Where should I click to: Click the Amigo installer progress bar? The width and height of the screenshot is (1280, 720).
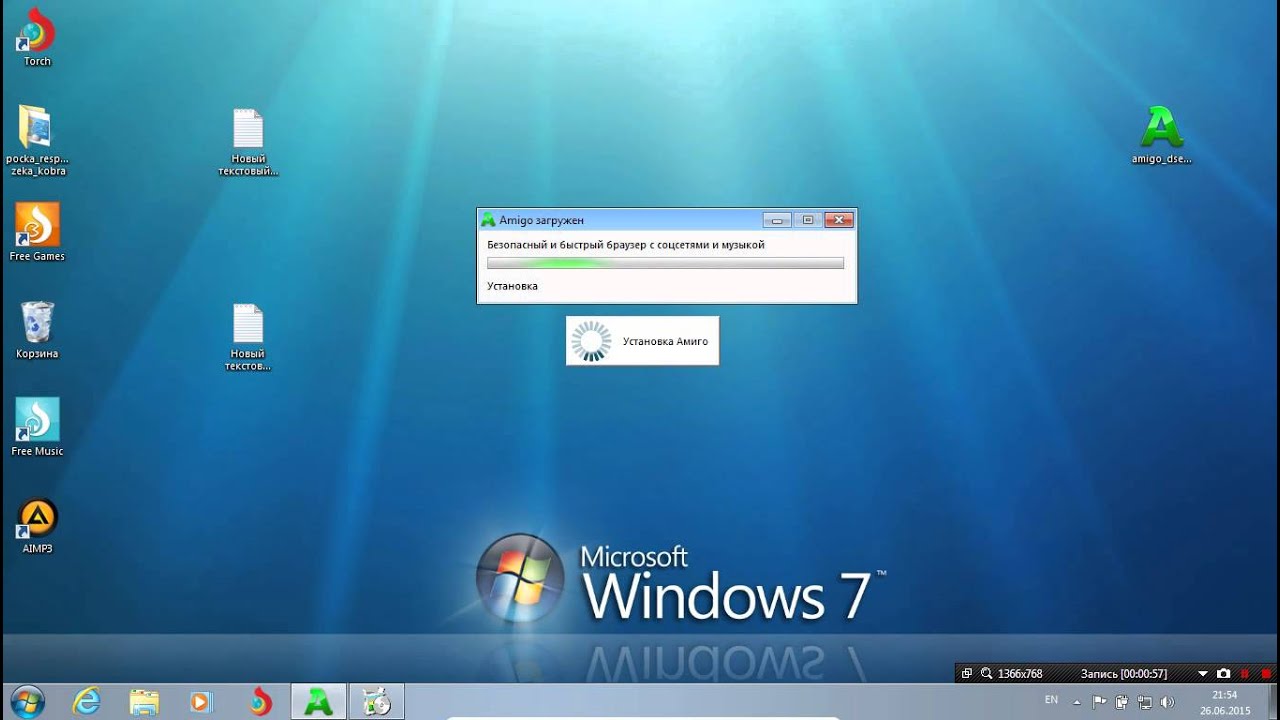(665, 263)
